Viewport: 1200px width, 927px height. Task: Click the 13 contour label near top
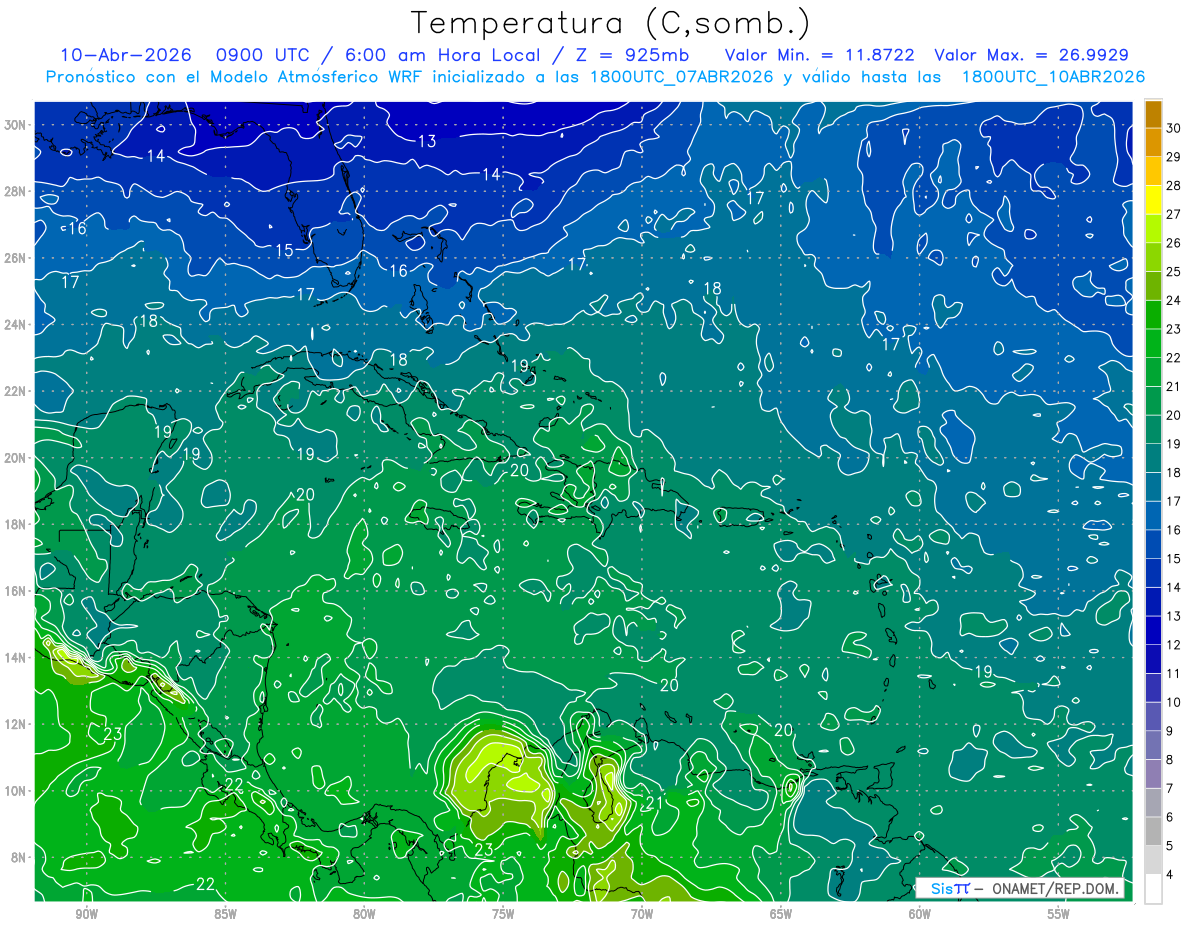pyautogui.click(x=427, y=141)
